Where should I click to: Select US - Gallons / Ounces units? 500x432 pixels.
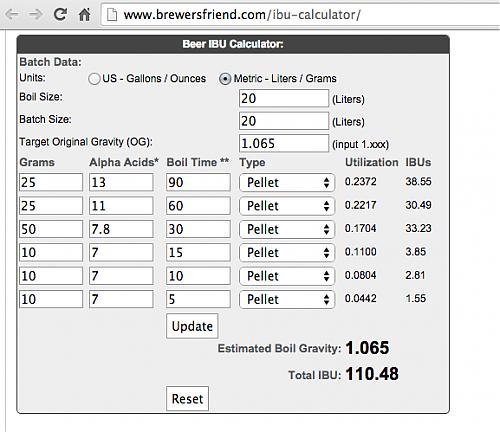[94, 79]
